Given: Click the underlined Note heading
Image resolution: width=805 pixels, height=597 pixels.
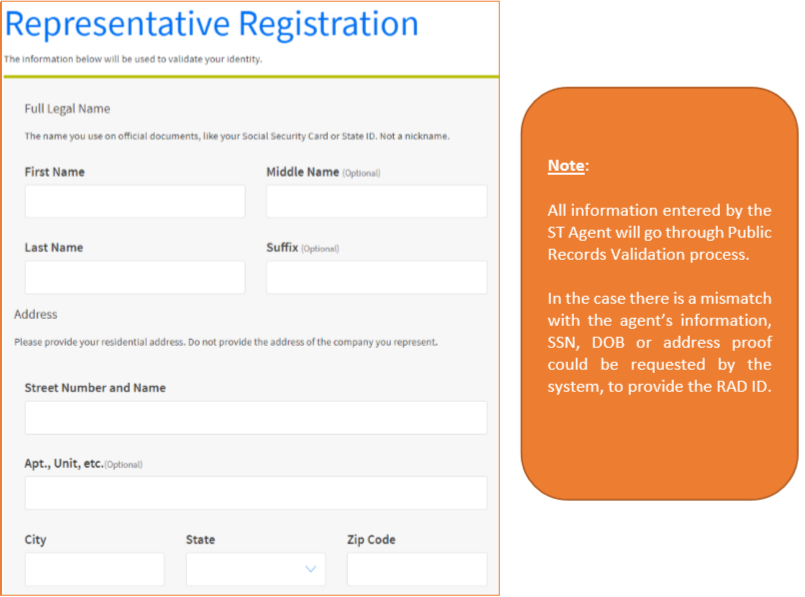Looking at the screenshot, I should coord(566,165).
